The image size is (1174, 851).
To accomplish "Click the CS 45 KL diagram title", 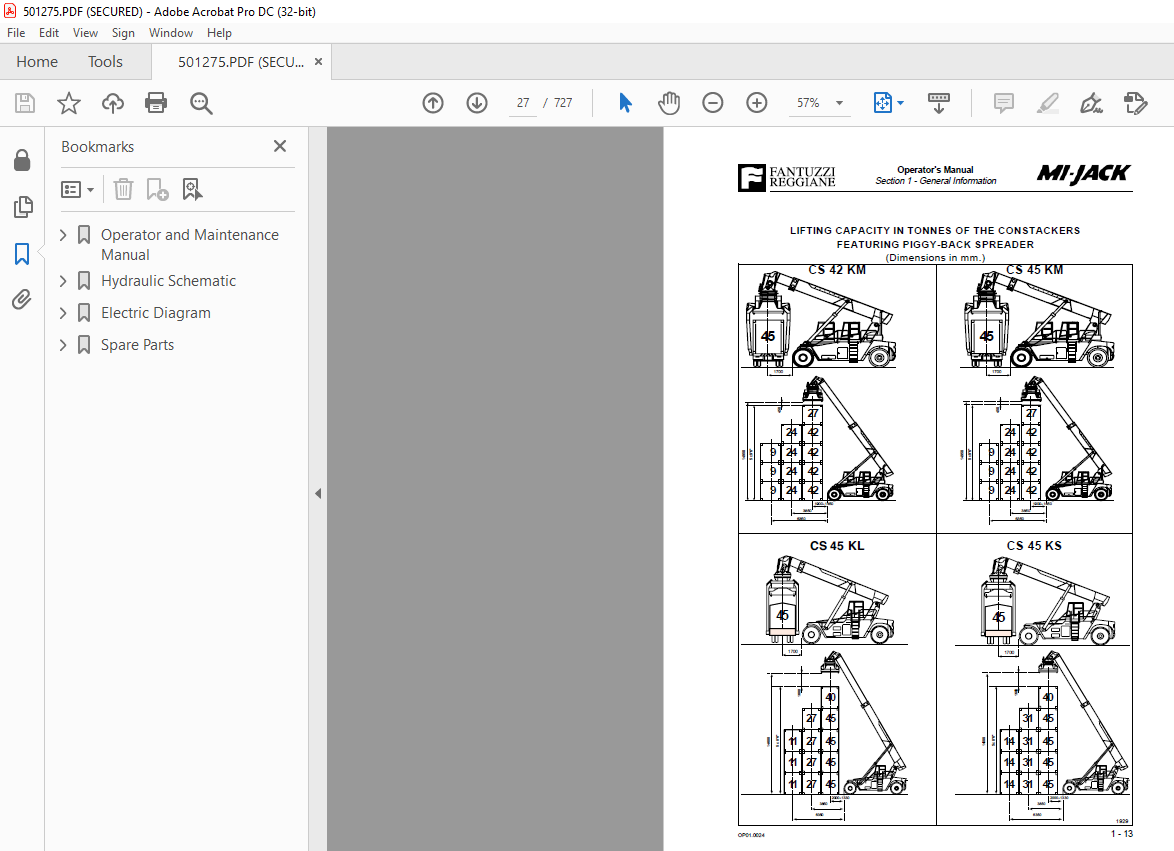I will coord(836,546).
